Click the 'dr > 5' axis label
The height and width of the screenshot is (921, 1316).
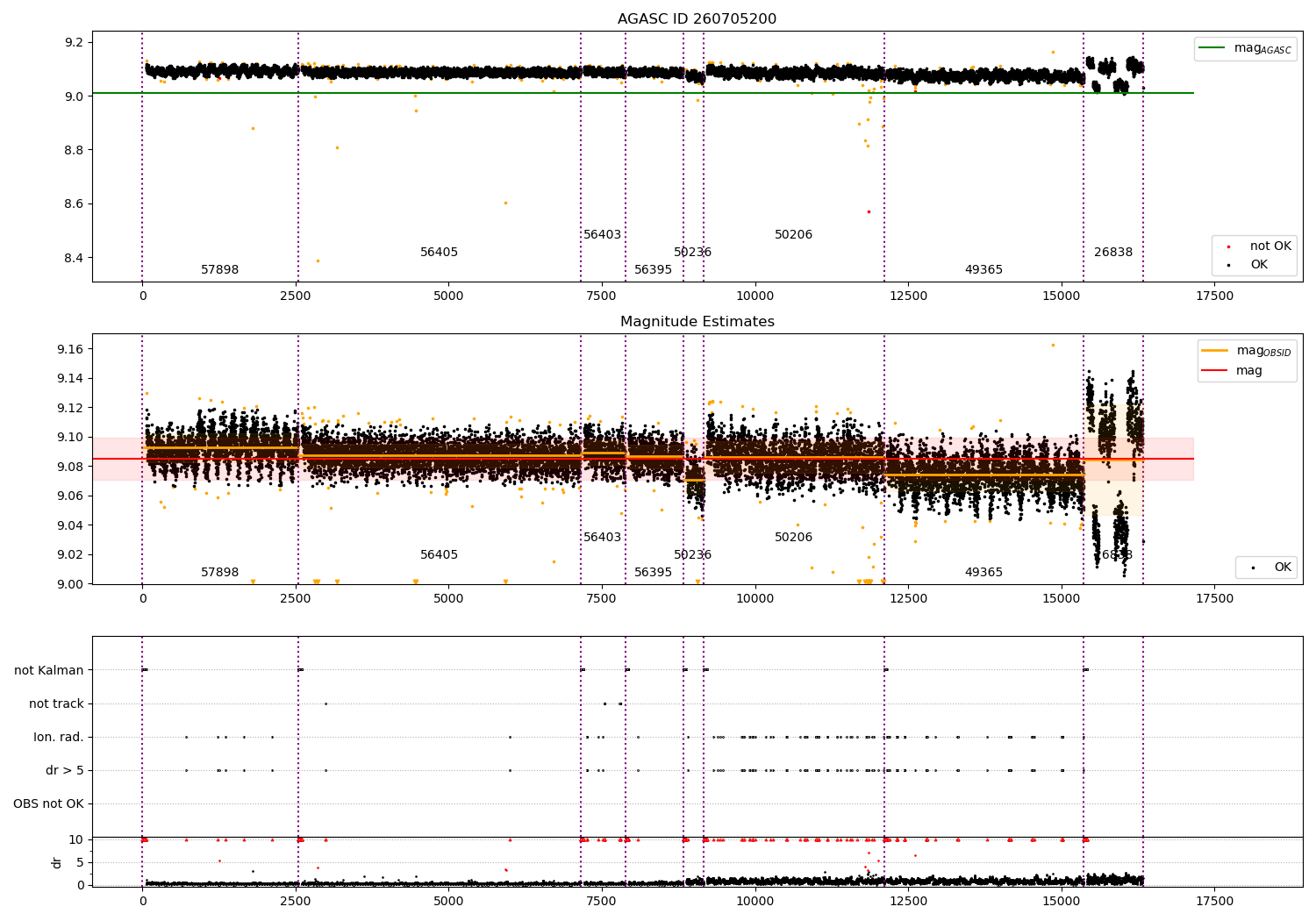click(65, 771)
